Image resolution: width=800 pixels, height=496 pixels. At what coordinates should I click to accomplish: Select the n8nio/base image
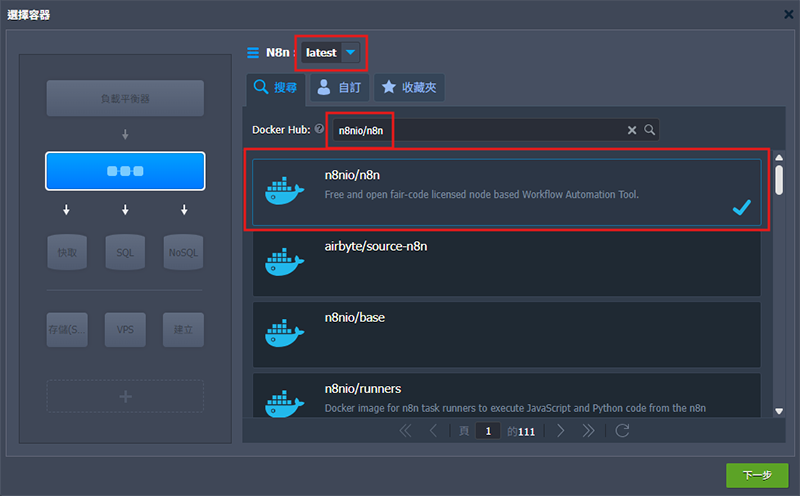pyautogui.click(x=505, y=332)
